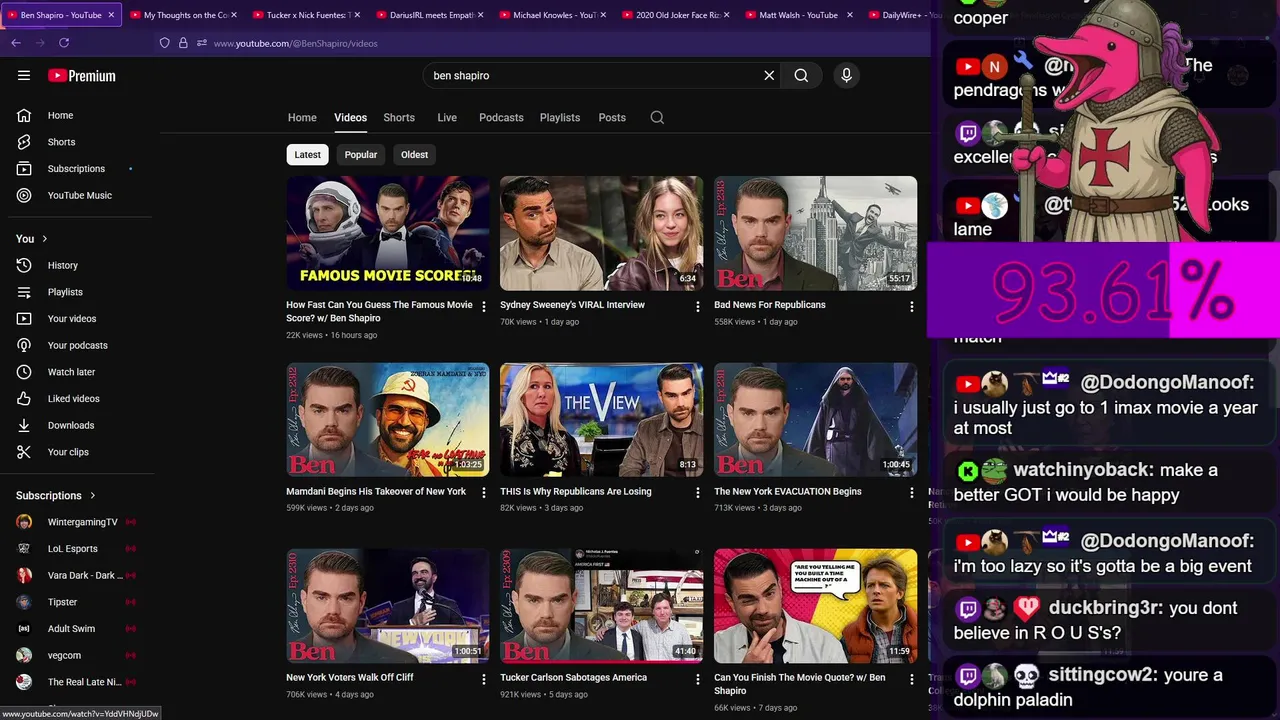Switch to channel Posts tab
Viewport: 1280px width, 720px height.
point(612,117)
